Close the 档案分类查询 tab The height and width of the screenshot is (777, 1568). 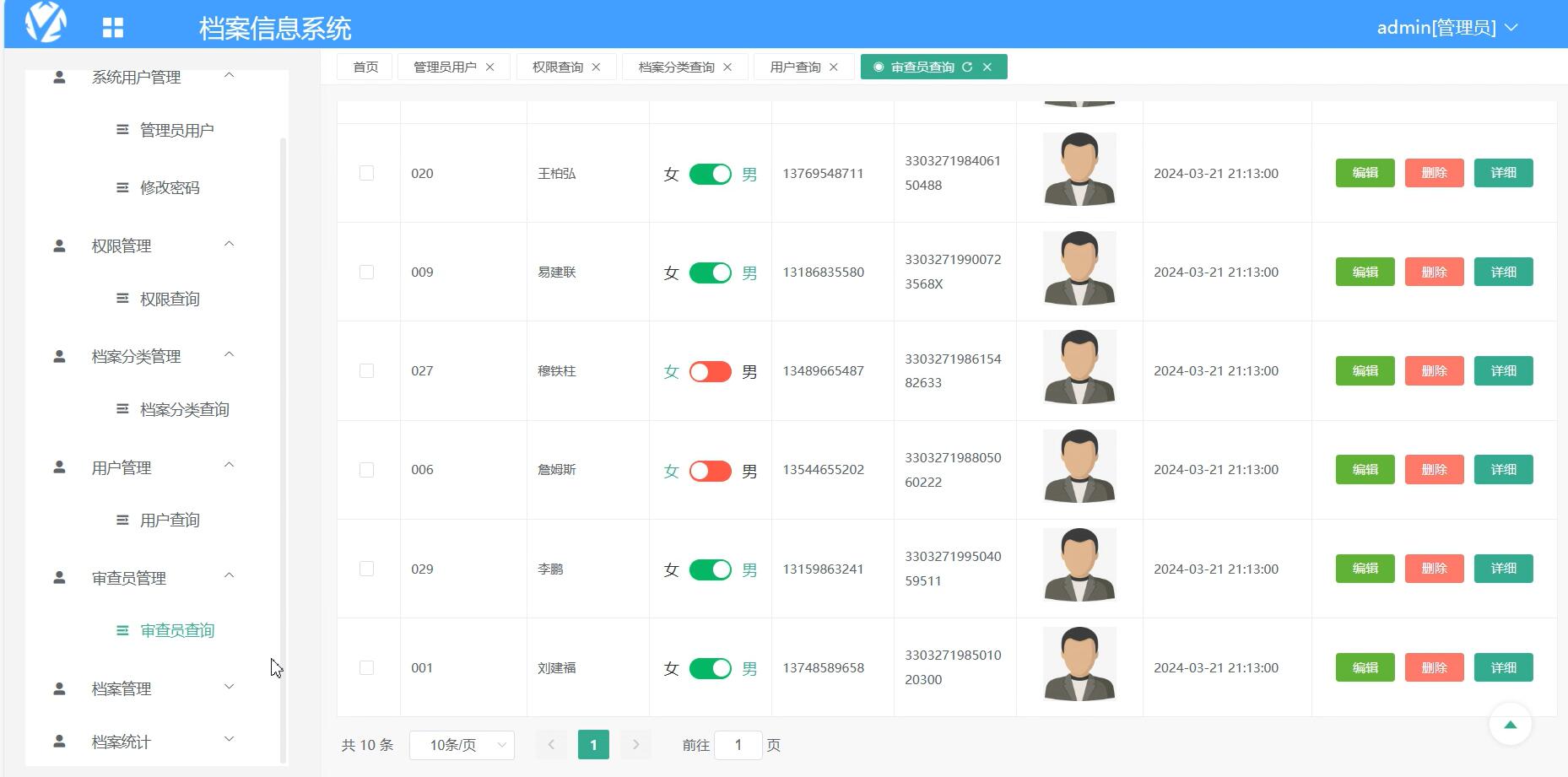click(727, 67)
